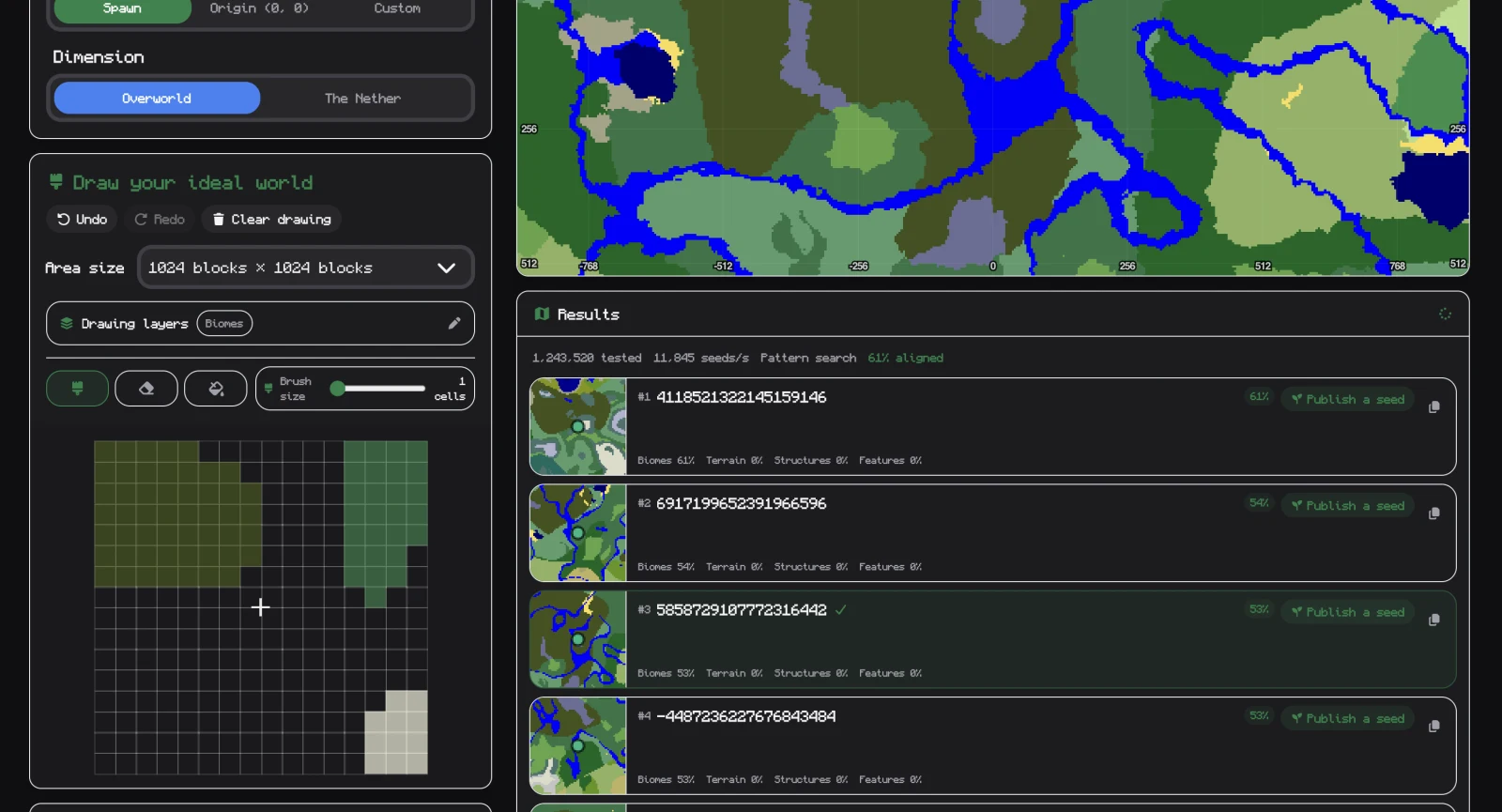Image resolution: width=1502 pixels, height=812 pixels.
Task: Click 'Terrain 0%' in seed #2 card
Action: (x=734, y=566)
